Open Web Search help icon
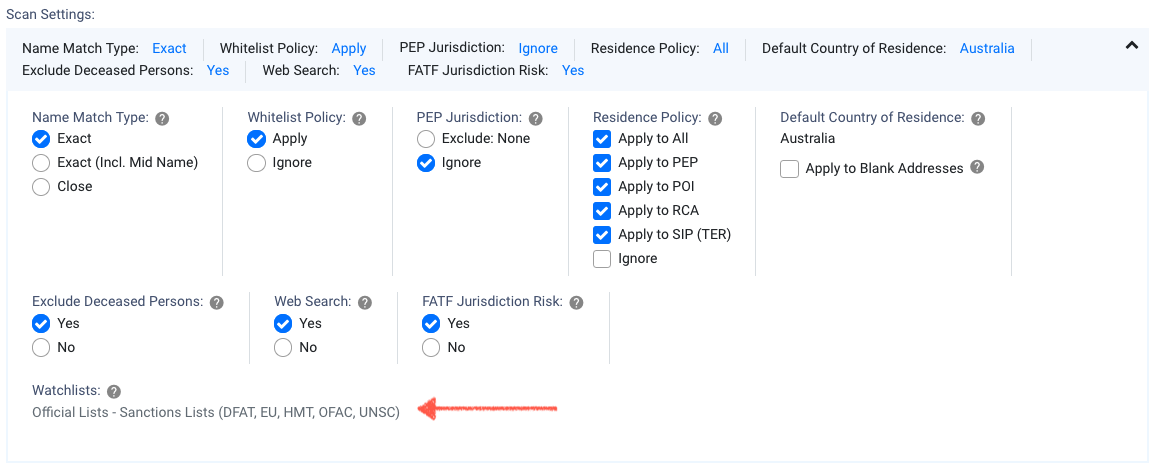Screen dimensions: 1152x467 365,302
